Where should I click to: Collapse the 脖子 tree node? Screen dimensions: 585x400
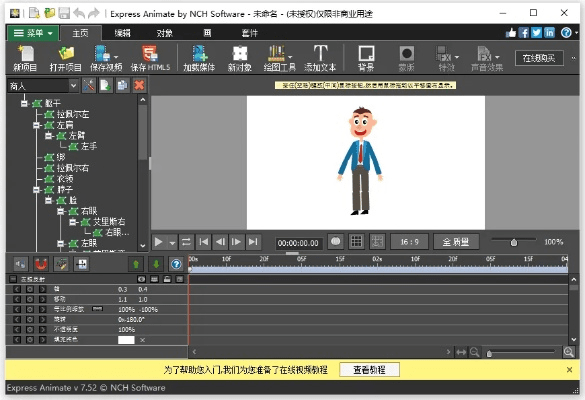click(x=36, y=190)
